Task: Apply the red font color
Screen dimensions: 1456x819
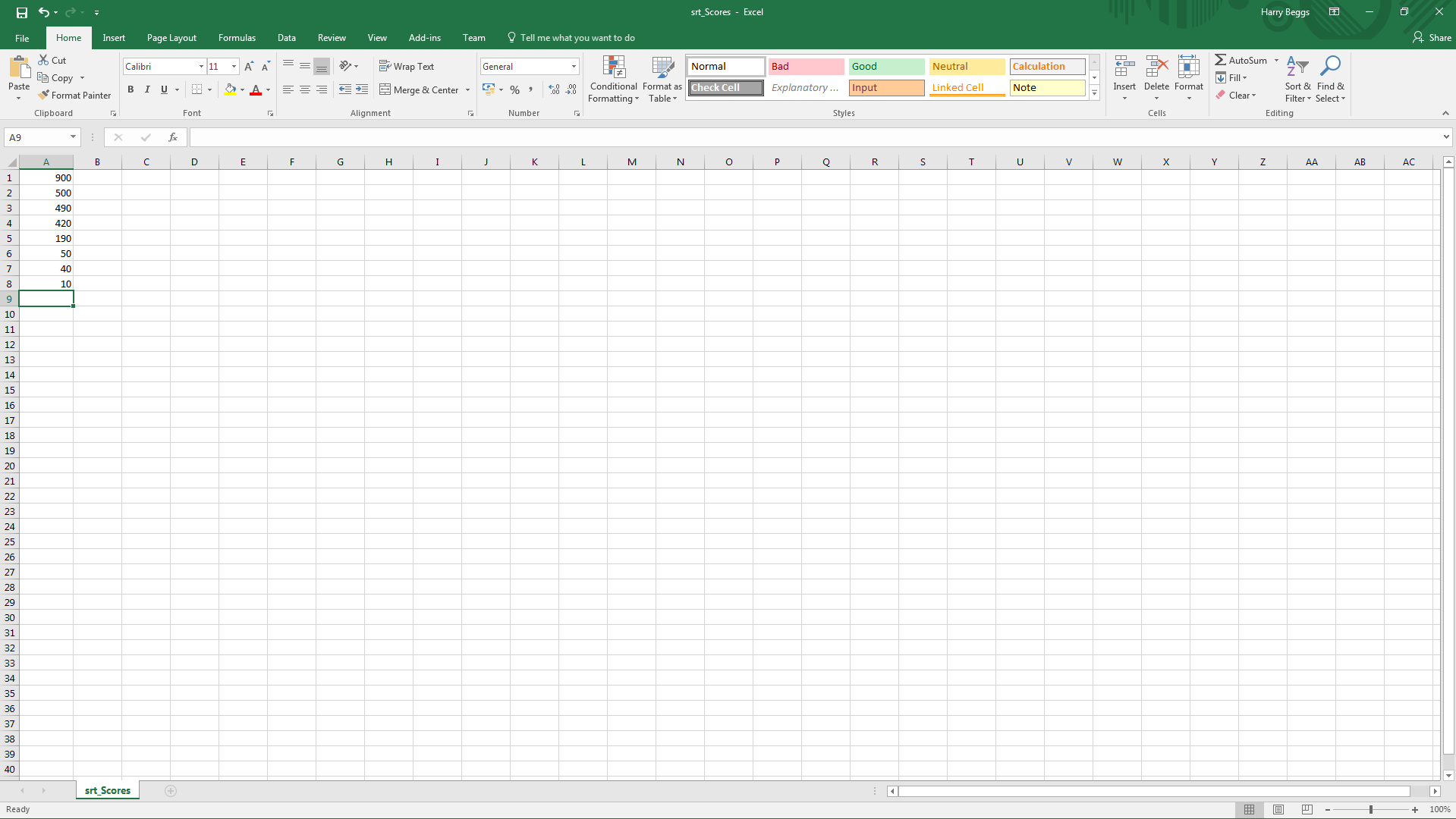Action: point(256,89)
